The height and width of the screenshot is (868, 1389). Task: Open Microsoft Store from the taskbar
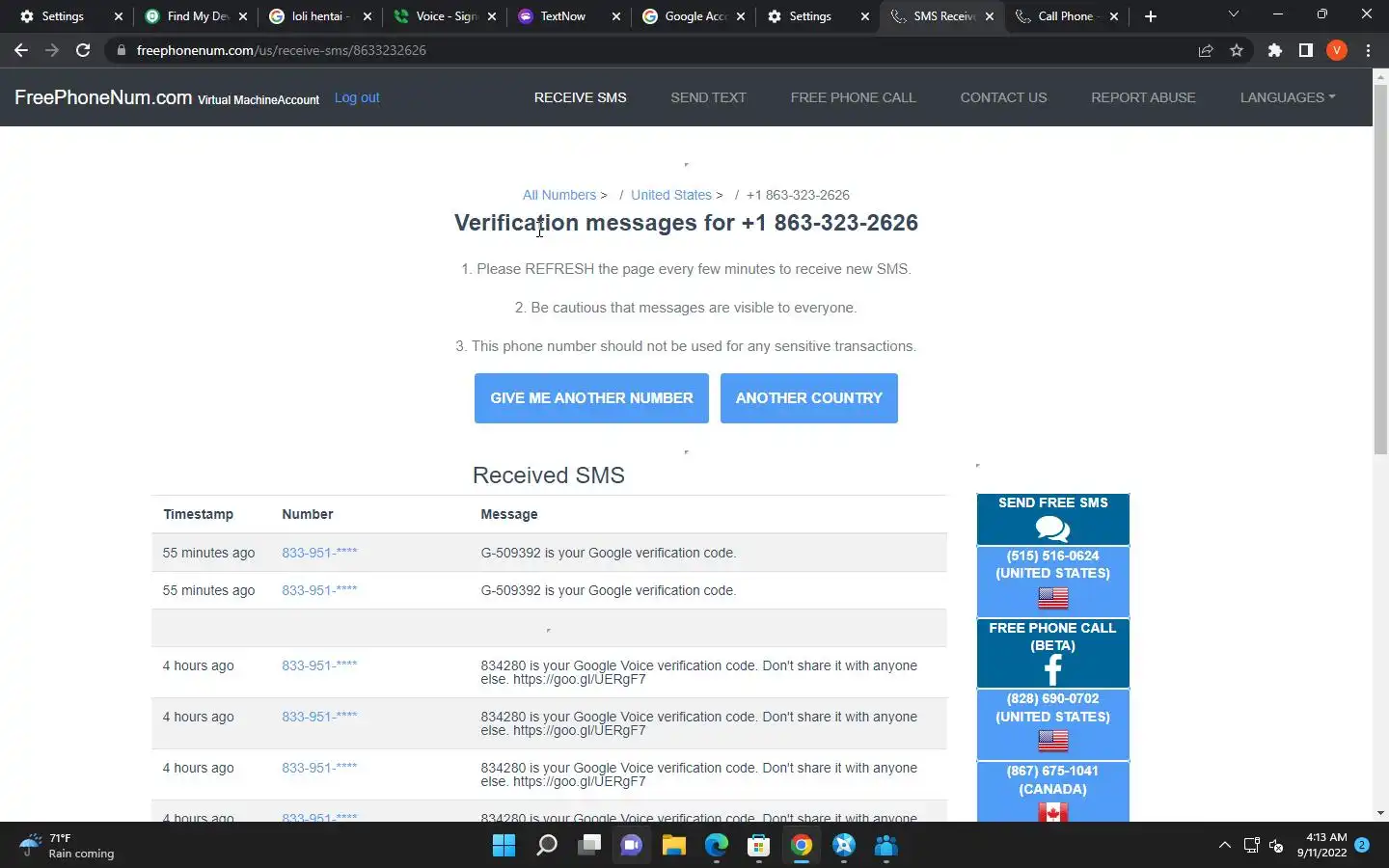coord(758,846)
